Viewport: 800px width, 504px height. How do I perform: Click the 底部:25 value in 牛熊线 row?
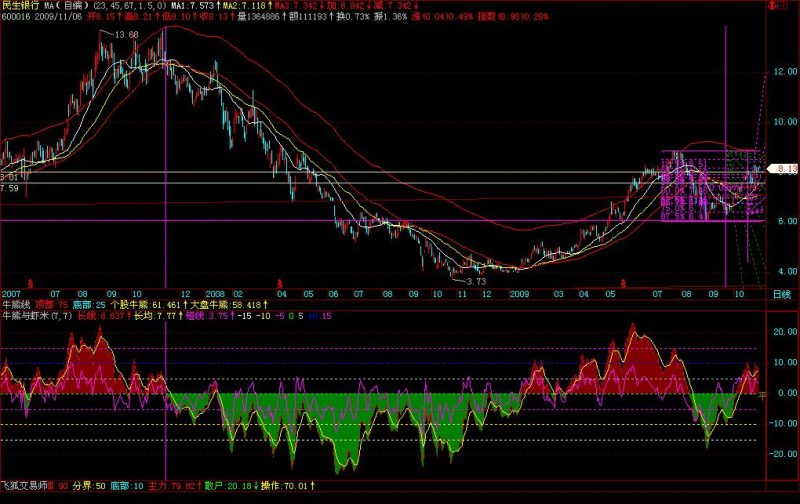pyautogui.click(x=89, y=305)
